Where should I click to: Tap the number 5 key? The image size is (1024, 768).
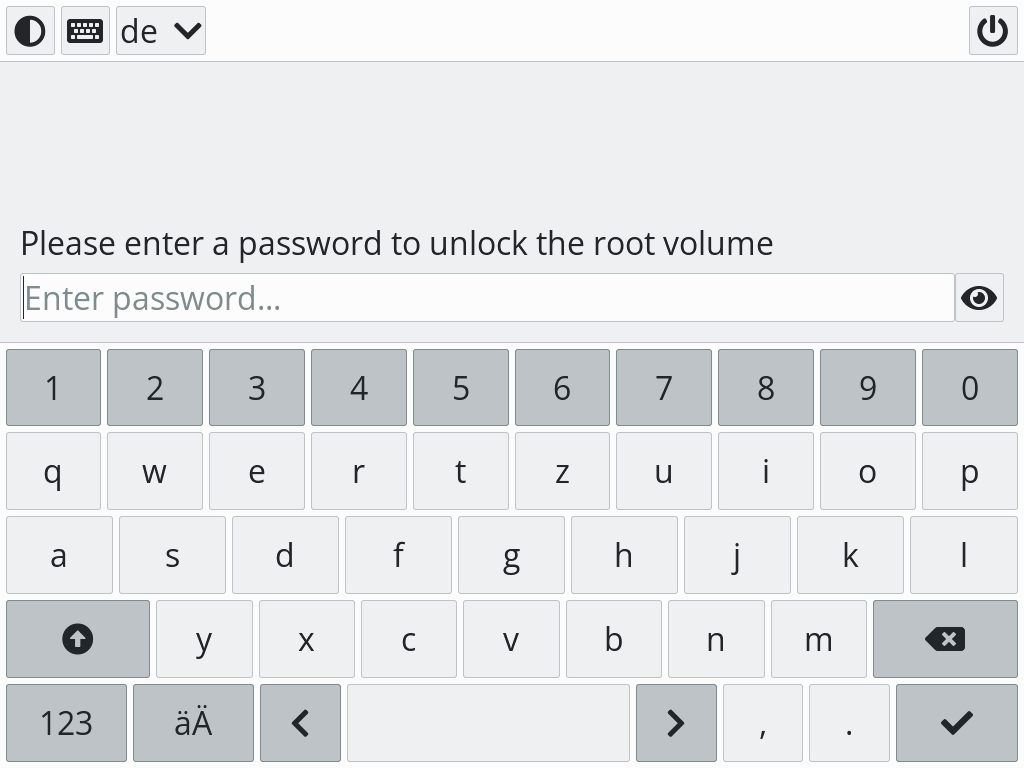pyautogui.click(x=460, y=388)
